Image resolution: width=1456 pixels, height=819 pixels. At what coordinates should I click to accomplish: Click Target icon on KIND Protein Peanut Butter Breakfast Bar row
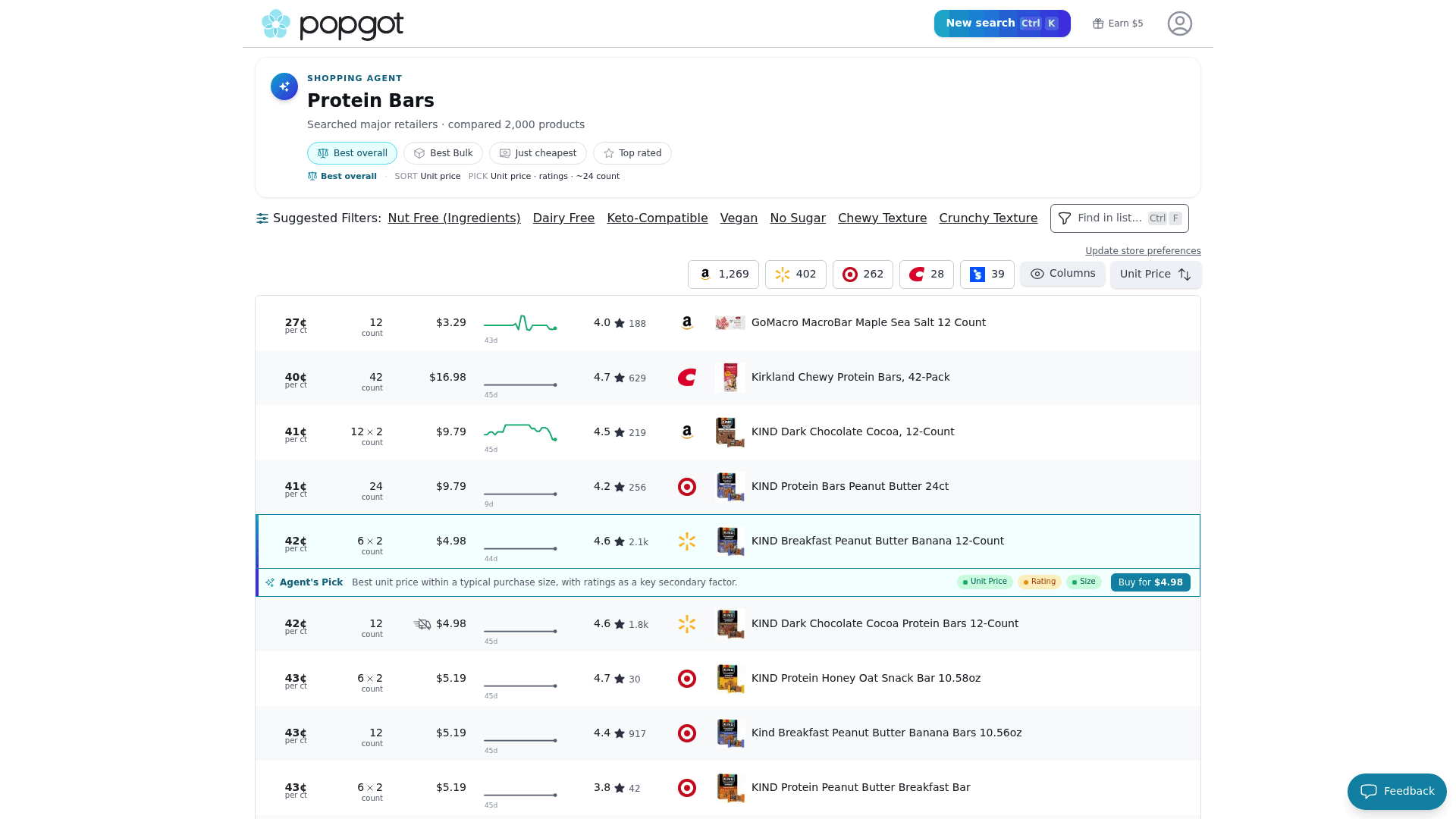(x=687, y=788)
